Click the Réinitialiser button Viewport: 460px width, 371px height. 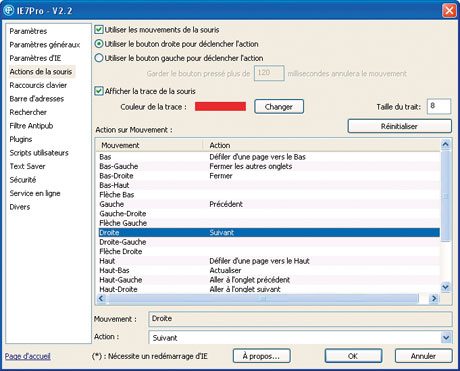pos(399,126)
